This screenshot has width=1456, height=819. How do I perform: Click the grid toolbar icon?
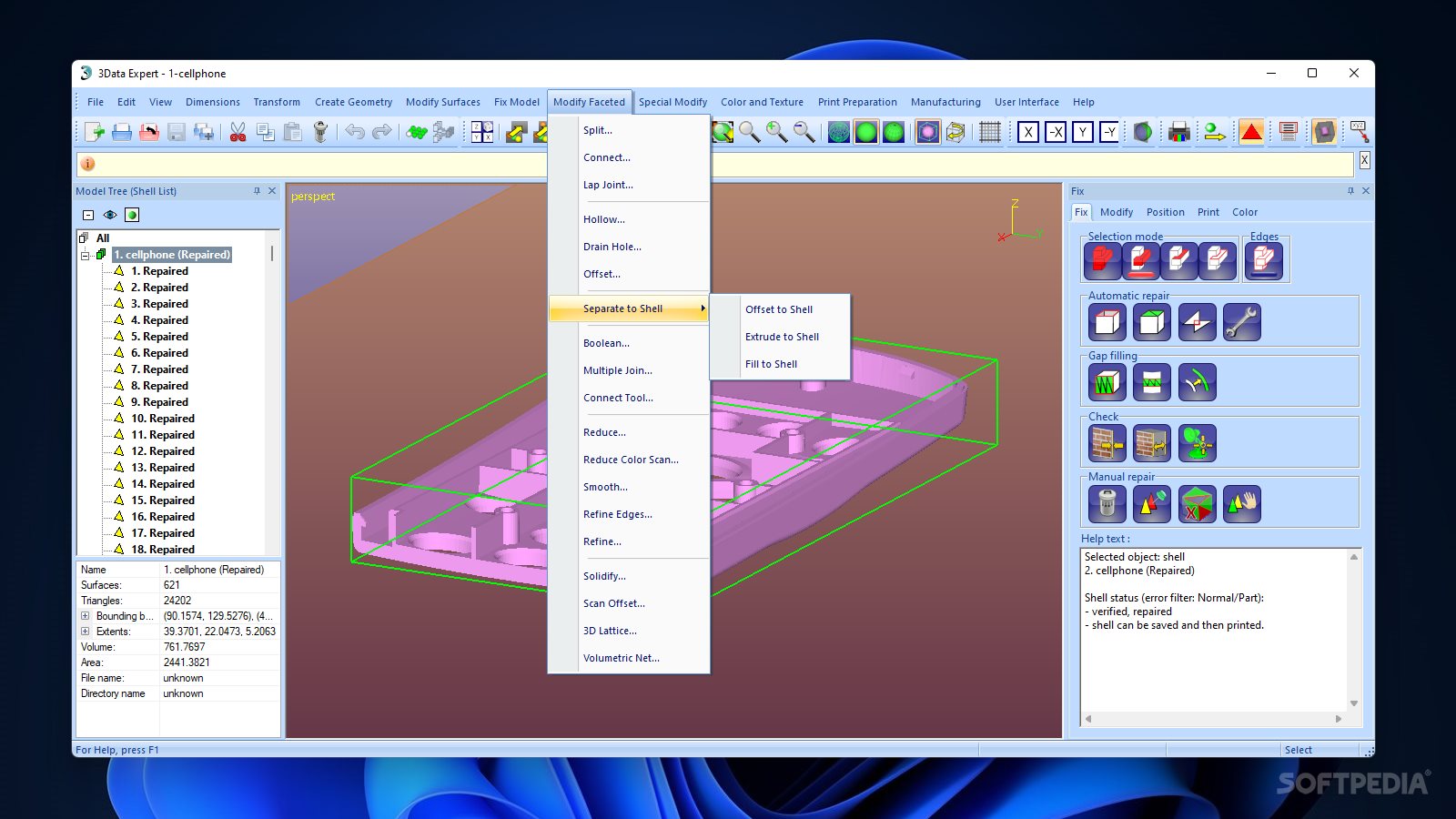tap(990, 132)
